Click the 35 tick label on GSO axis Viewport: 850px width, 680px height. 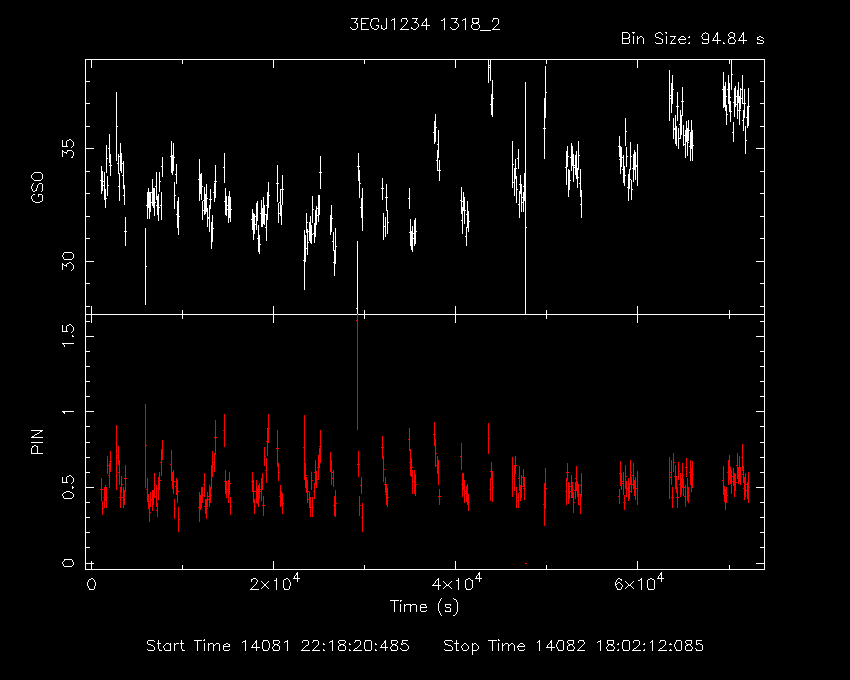[68, 148]
